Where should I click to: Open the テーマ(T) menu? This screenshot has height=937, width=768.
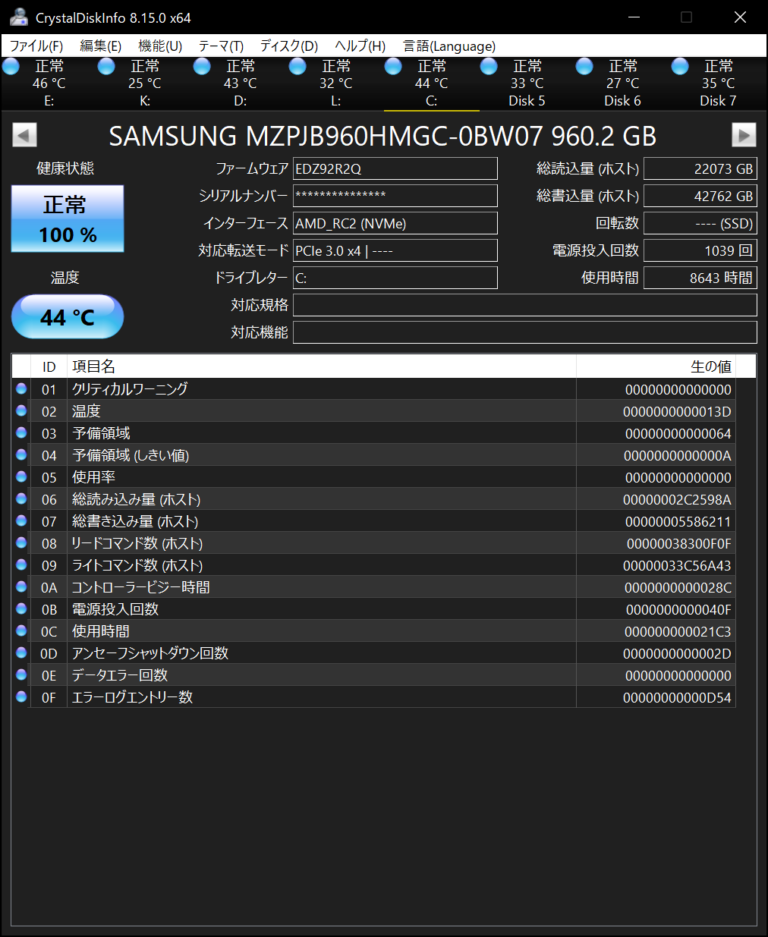point(221,46)
